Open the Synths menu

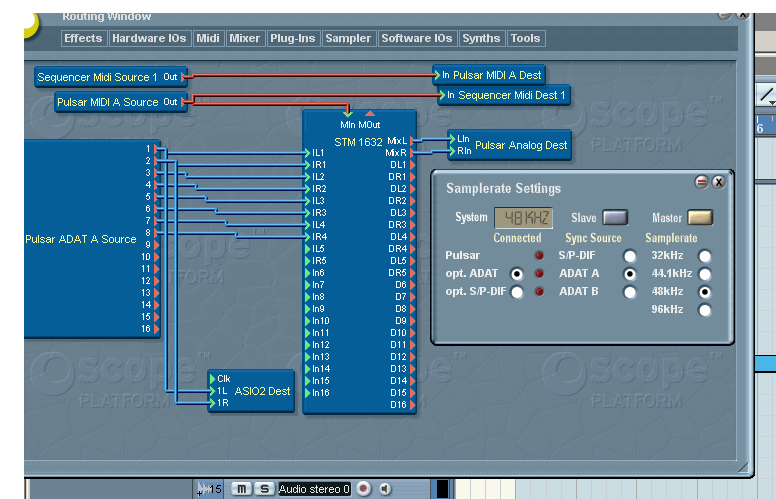[481, 39]
